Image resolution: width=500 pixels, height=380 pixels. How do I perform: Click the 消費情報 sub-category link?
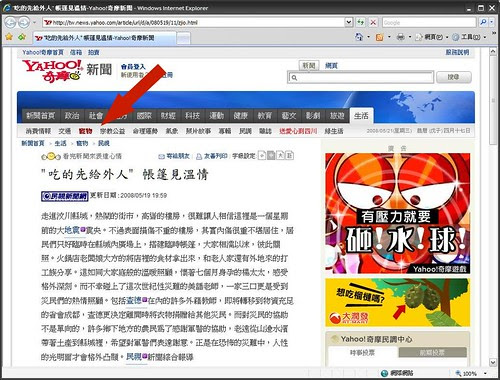click(x=38, y=131)
